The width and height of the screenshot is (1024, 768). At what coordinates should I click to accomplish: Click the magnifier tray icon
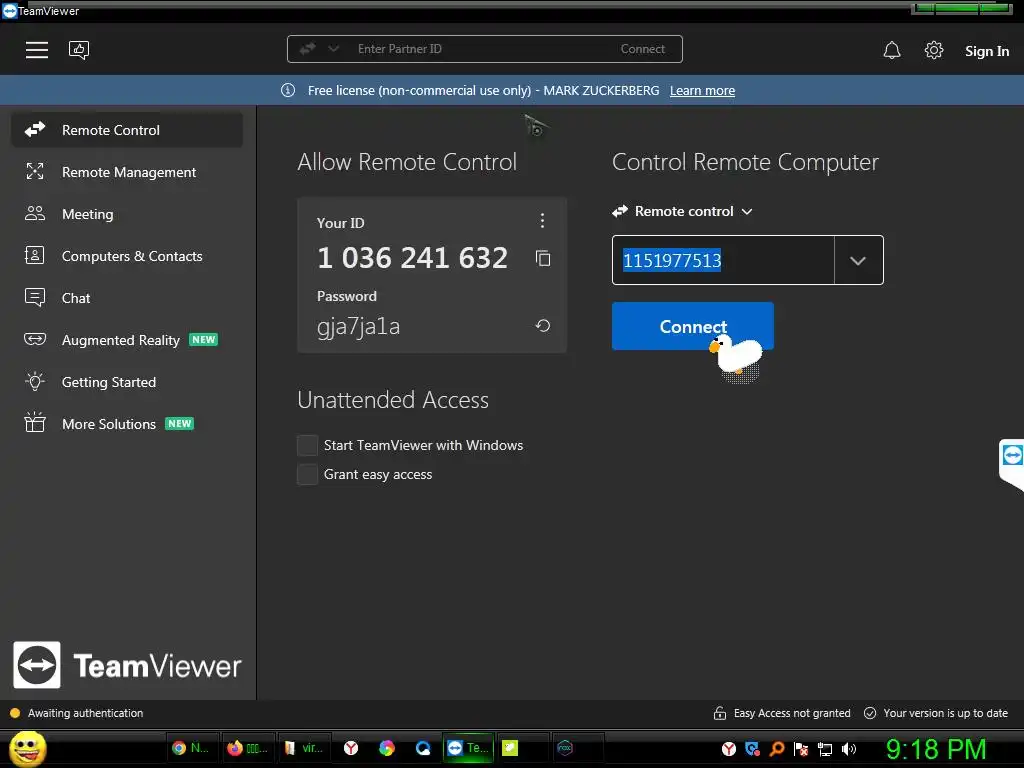click(x=776, y=749)
